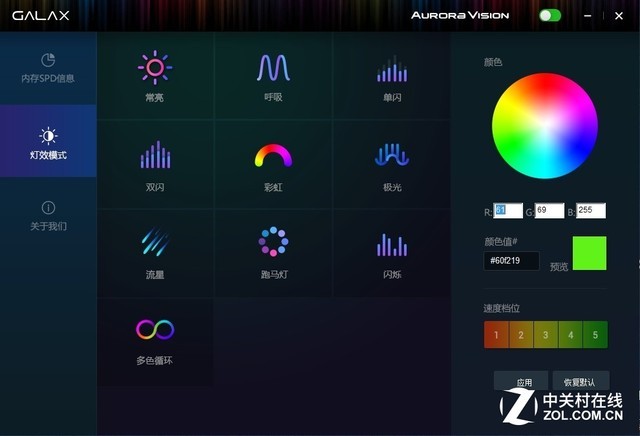Set speed level 5 green block
The image size is (640, 436).
[595, 334]
